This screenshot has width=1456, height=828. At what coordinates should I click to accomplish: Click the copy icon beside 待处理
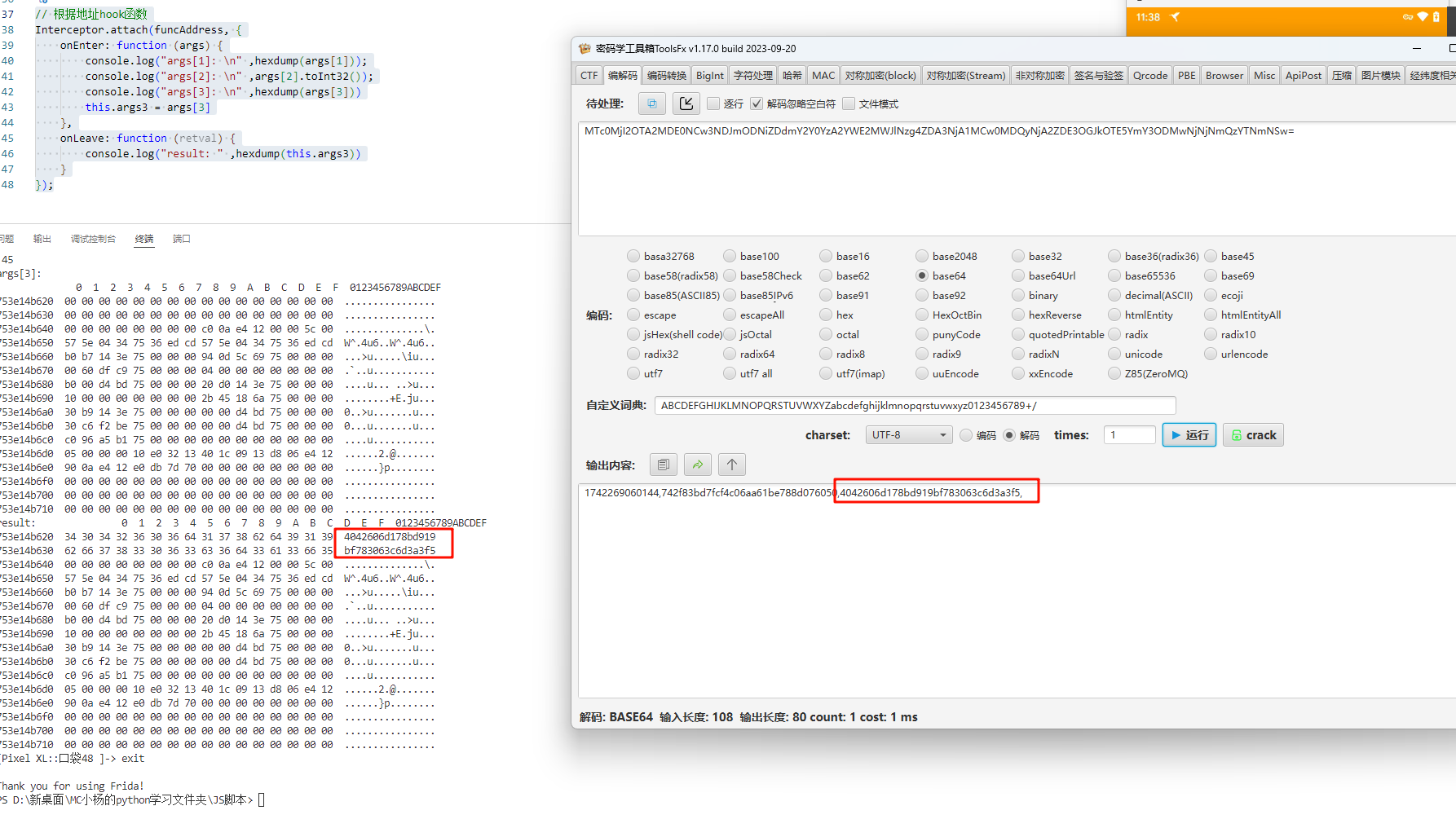(x=651, y=103)
